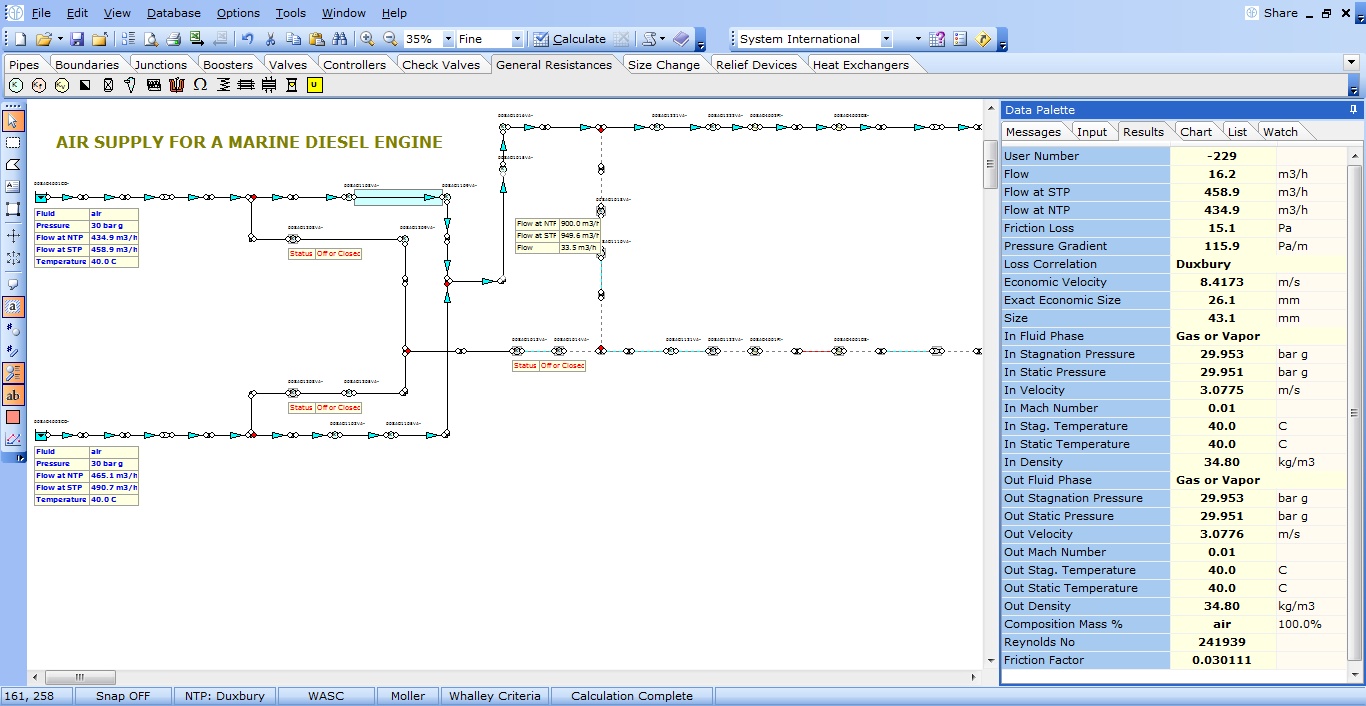Open the Fine grid dropdown
The image size is (1366, 706).
[x=517, y=39]
